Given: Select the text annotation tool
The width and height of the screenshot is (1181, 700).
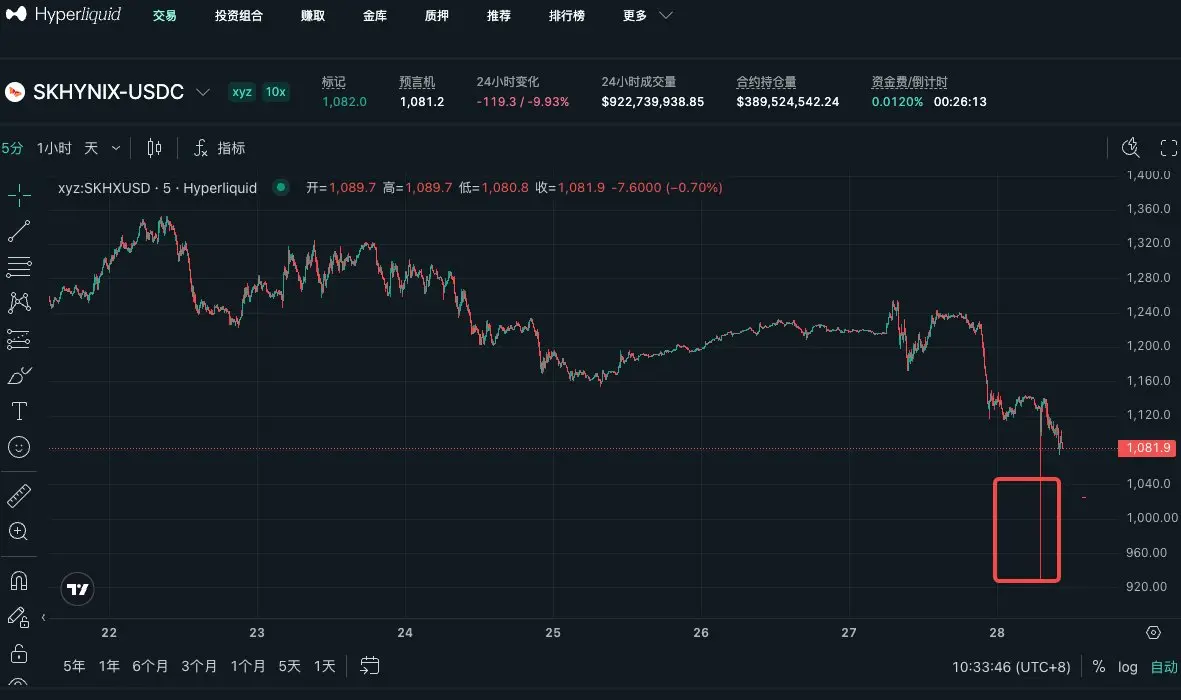Looking at the screenshot, I should [19, 411].
